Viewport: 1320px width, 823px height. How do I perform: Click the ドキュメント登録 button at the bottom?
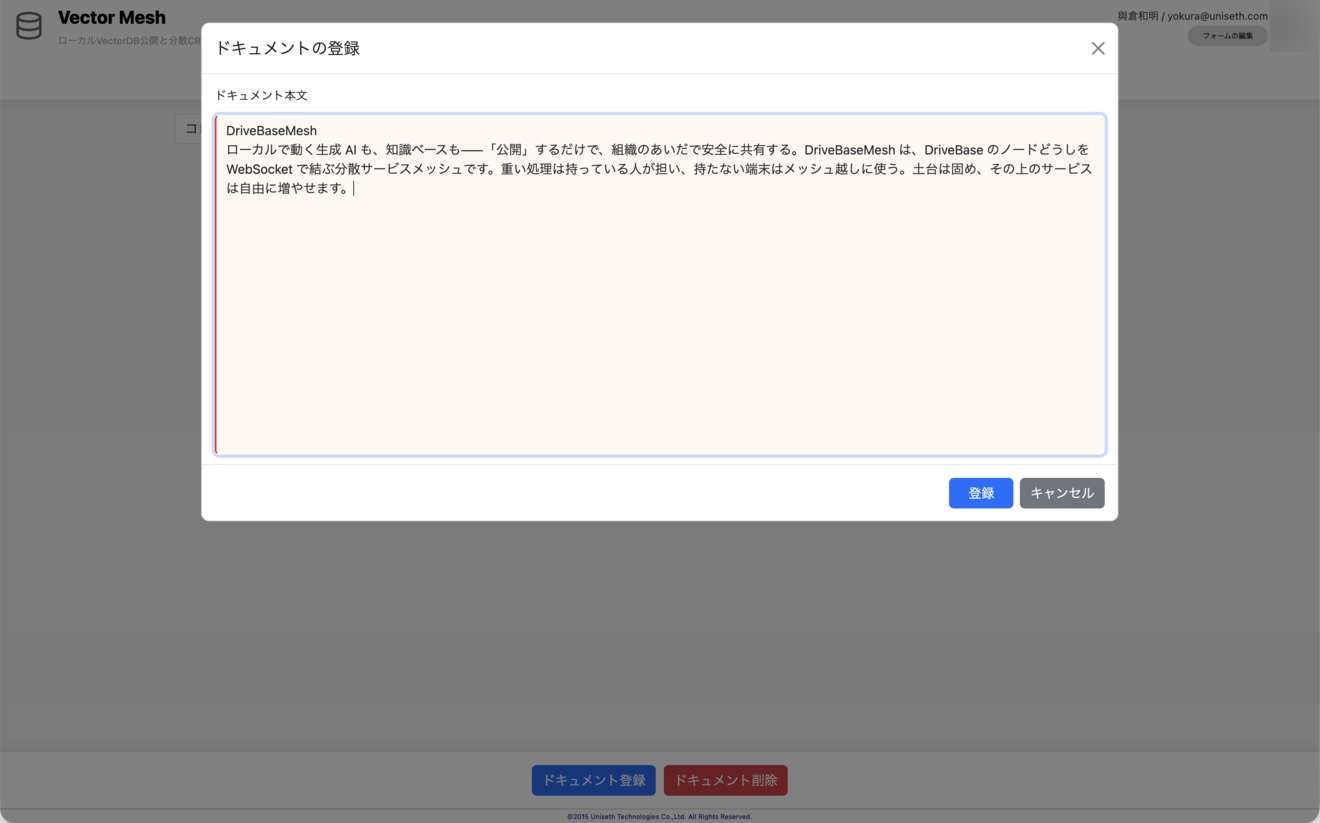point(593,780)
